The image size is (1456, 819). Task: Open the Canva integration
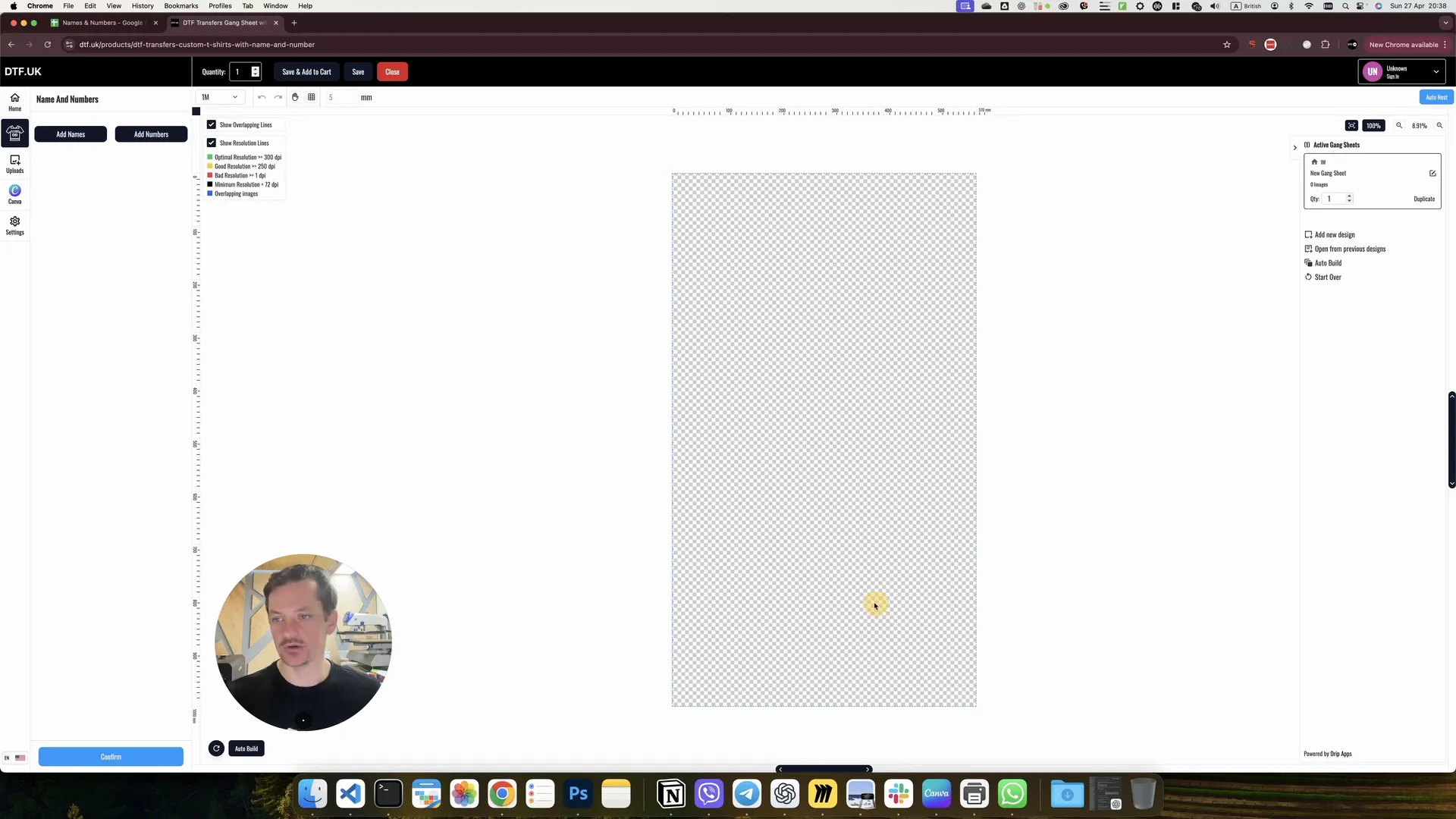click(x=14, y=194)
